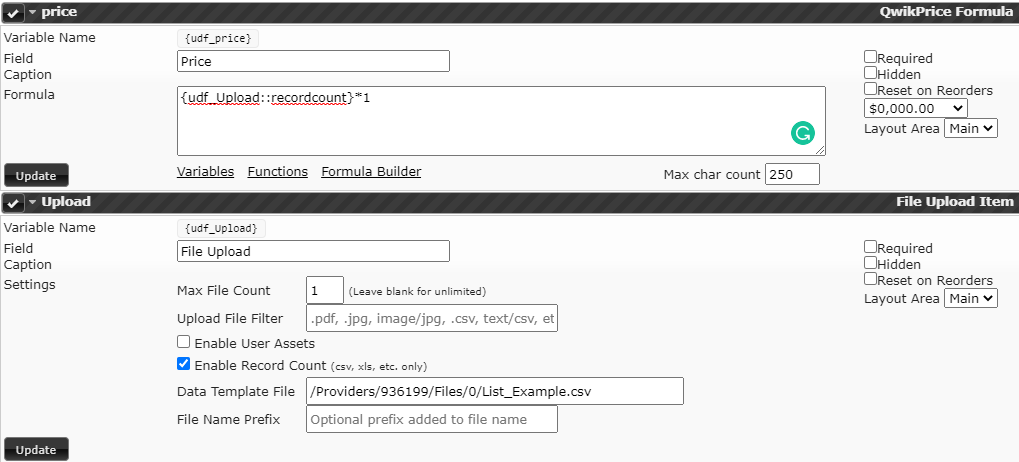
Task: Open the Variables link
Action: 205,172
